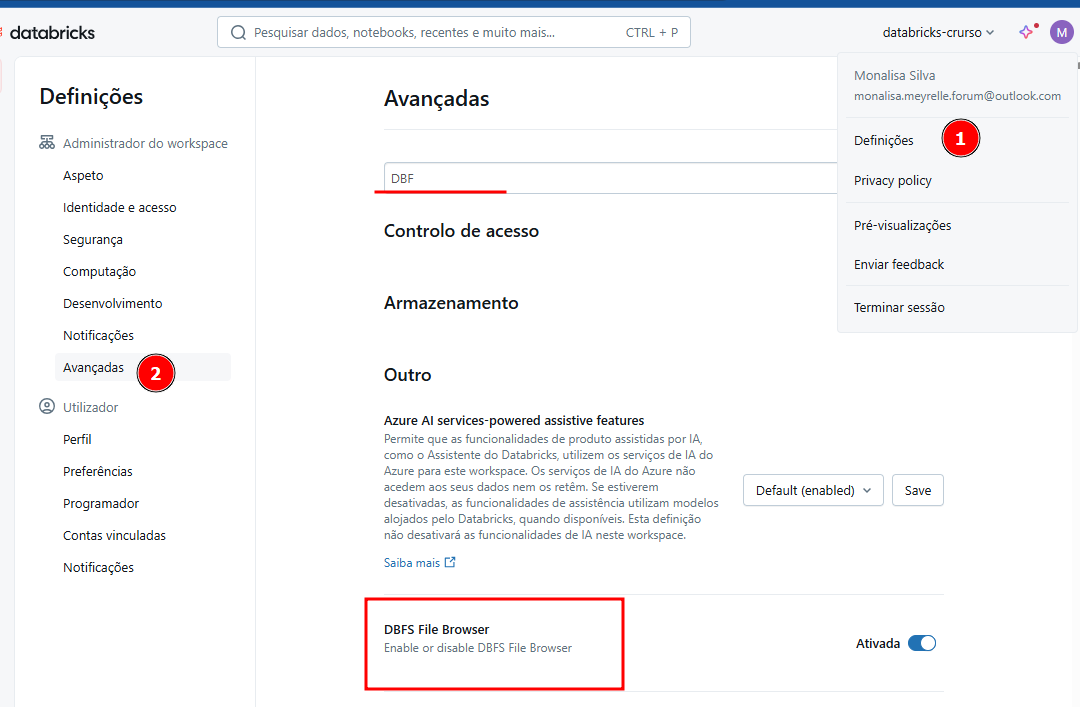The width and height of the screenshot is (1080, 707).
Task: Click the search magnifier icon
Action: pos(238,32)
